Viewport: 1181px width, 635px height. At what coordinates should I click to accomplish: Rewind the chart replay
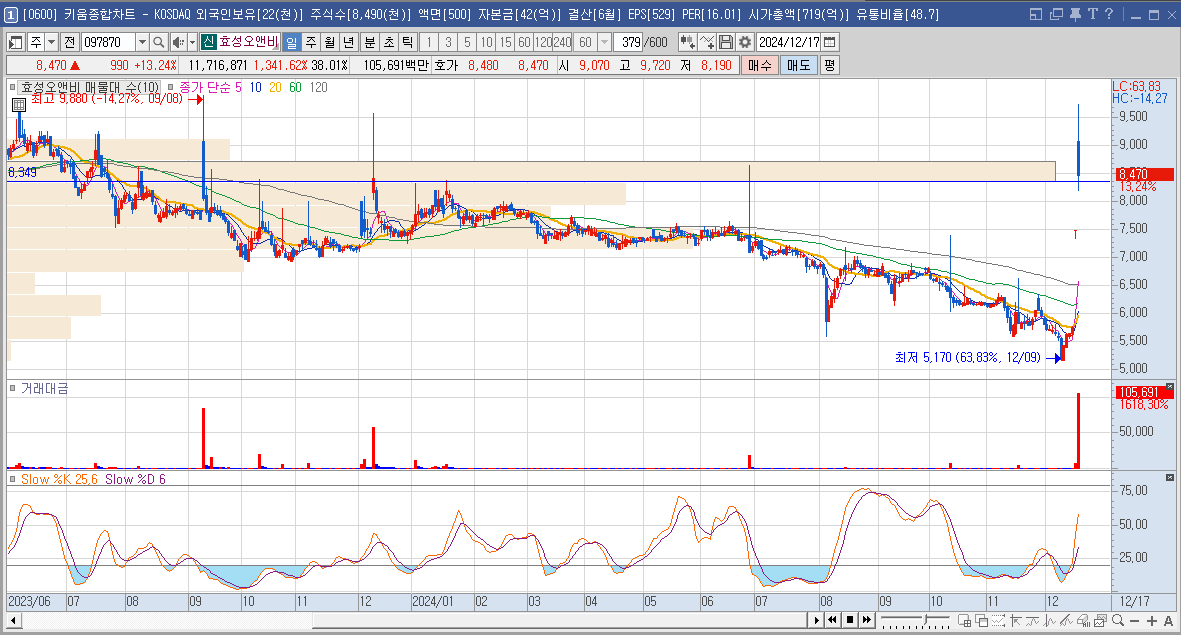(x=832, y=620)
